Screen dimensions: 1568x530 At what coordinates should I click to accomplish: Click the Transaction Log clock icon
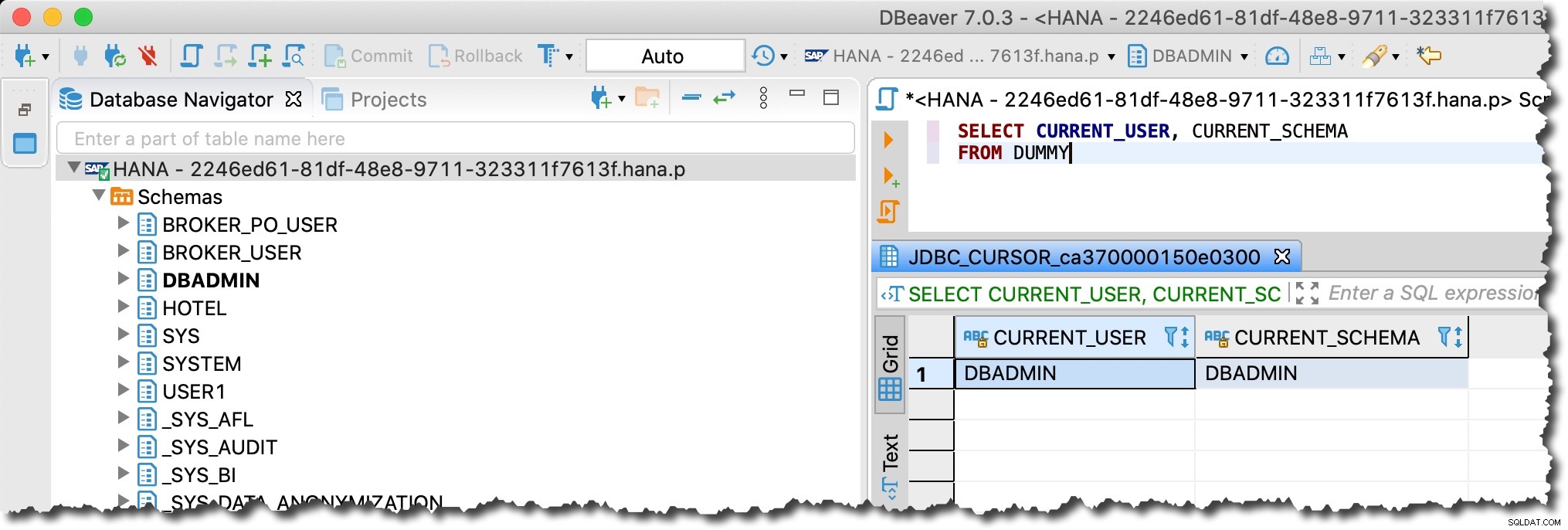click(x=763, y=56)
